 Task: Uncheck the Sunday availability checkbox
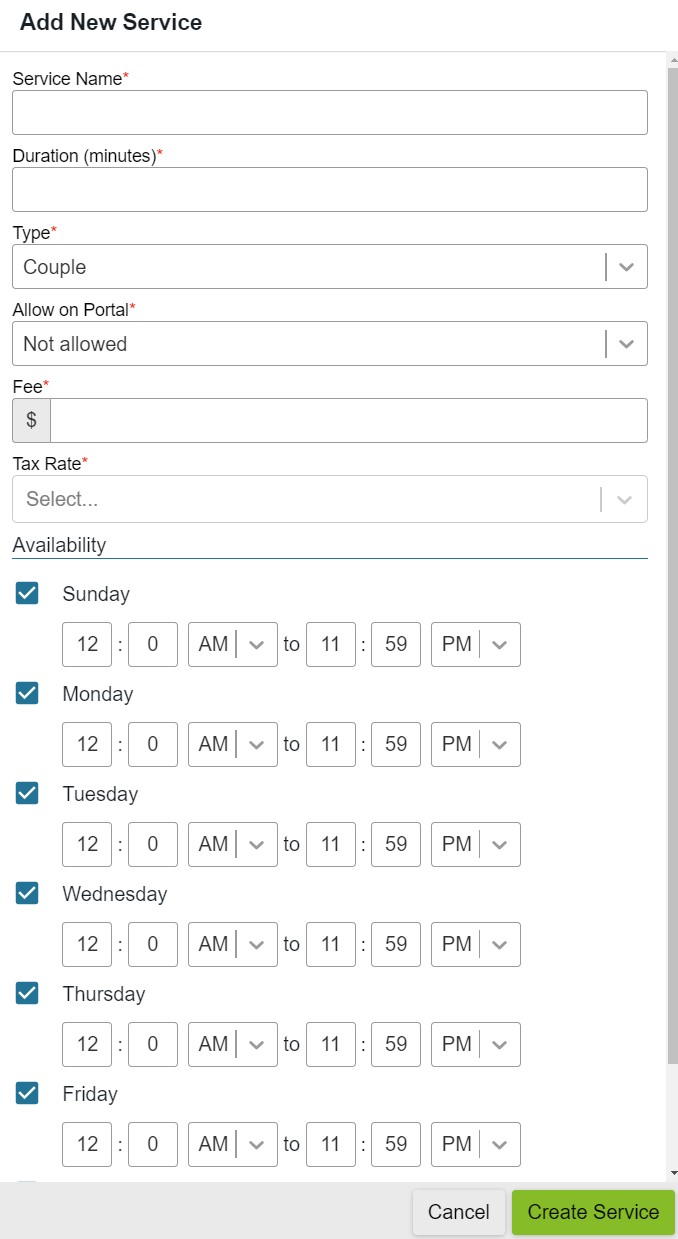[x=27, y=593]
